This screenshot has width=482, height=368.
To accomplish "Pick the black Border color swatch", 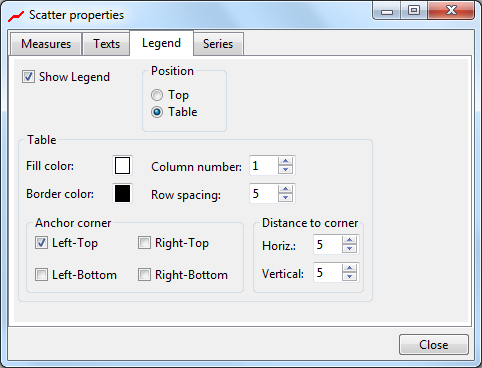I will click(122, 194).
